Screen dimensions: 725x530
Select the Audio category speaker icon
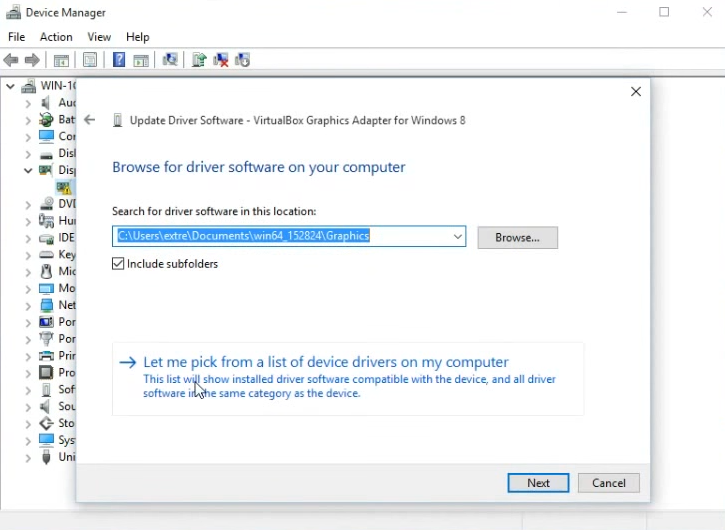(45, 103)
